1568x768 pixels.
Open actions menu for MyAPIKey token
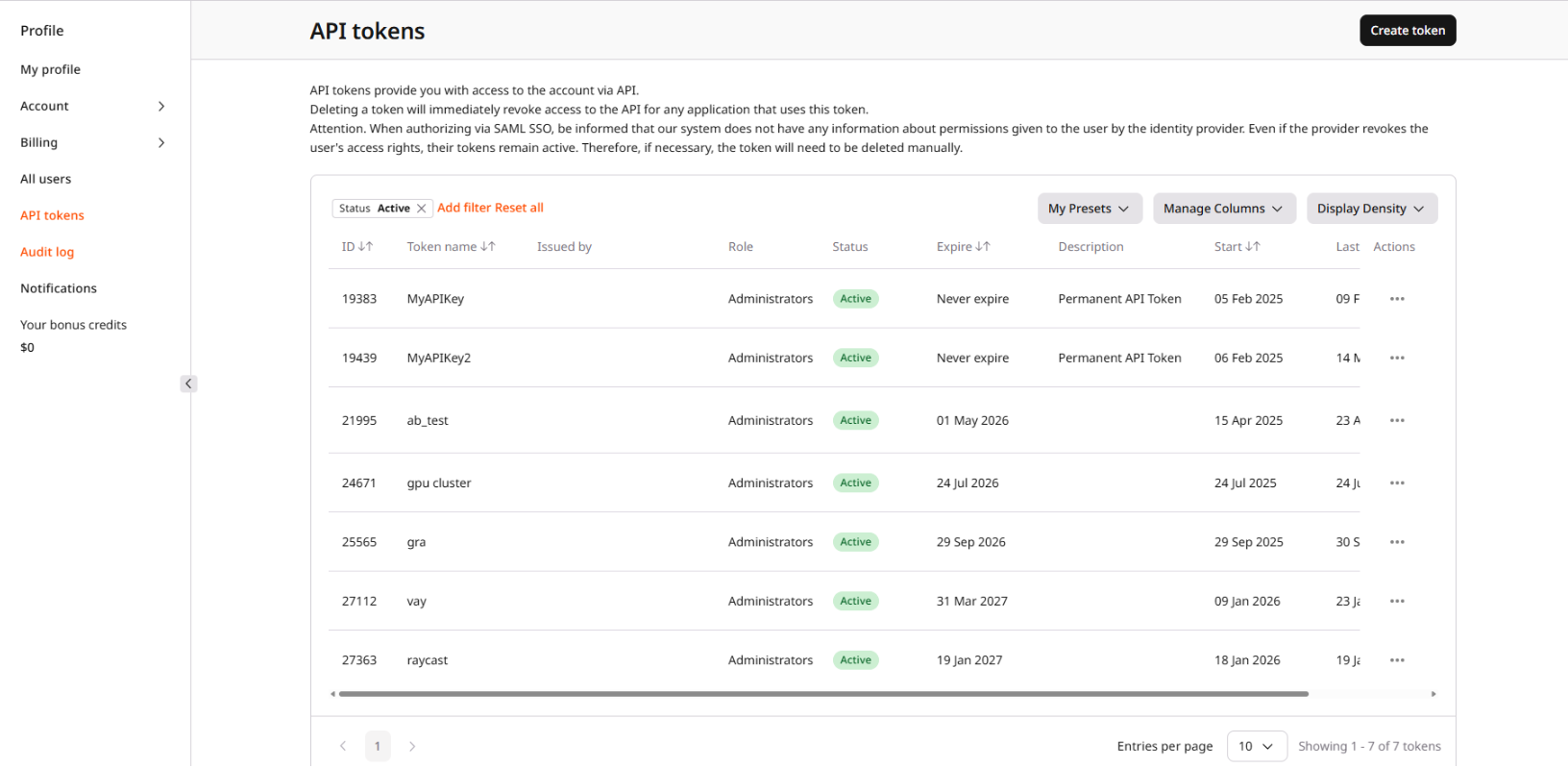1397,299
